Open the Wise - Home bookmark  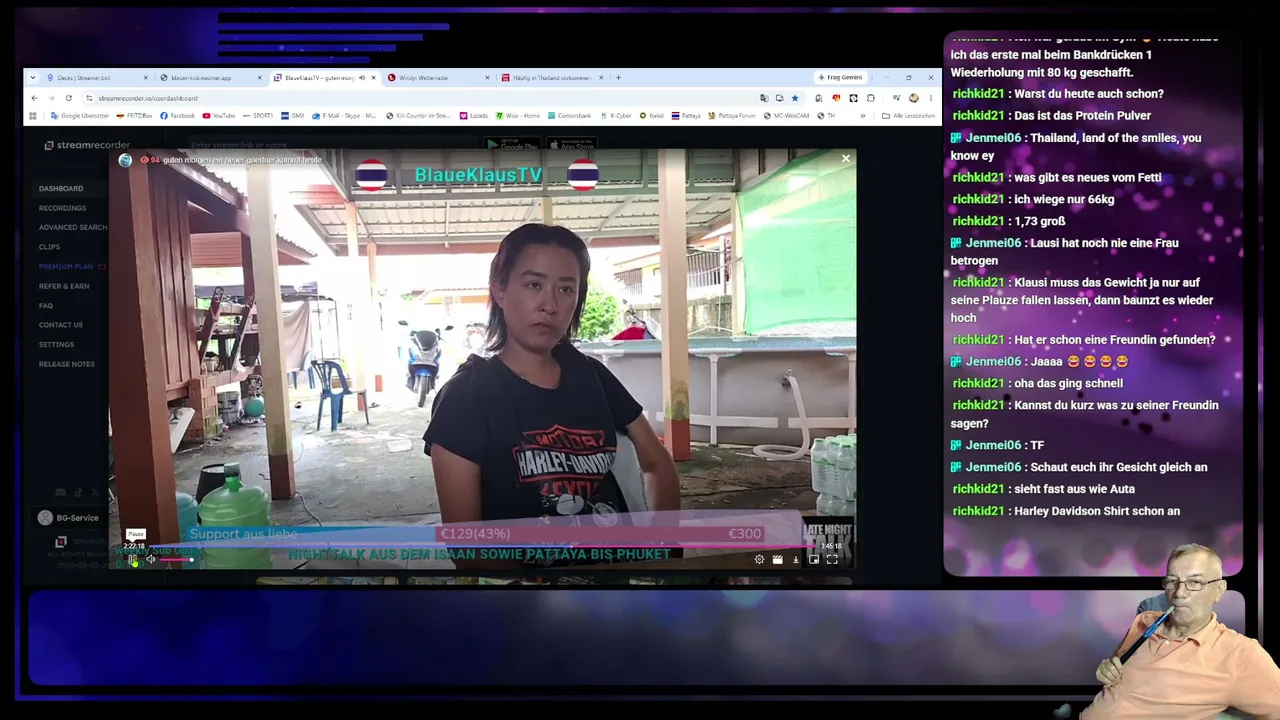coord(518,116)
